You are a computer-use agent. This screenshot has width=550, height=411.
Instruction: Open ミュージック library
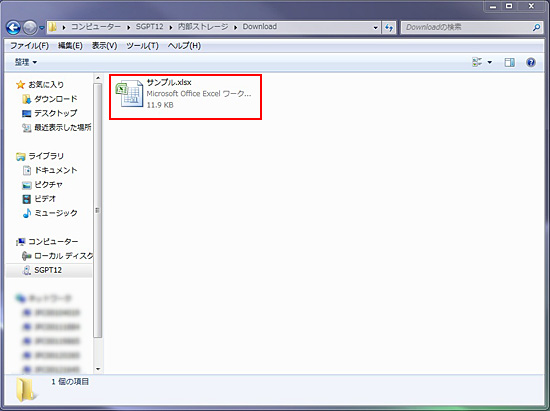point(56,213)
